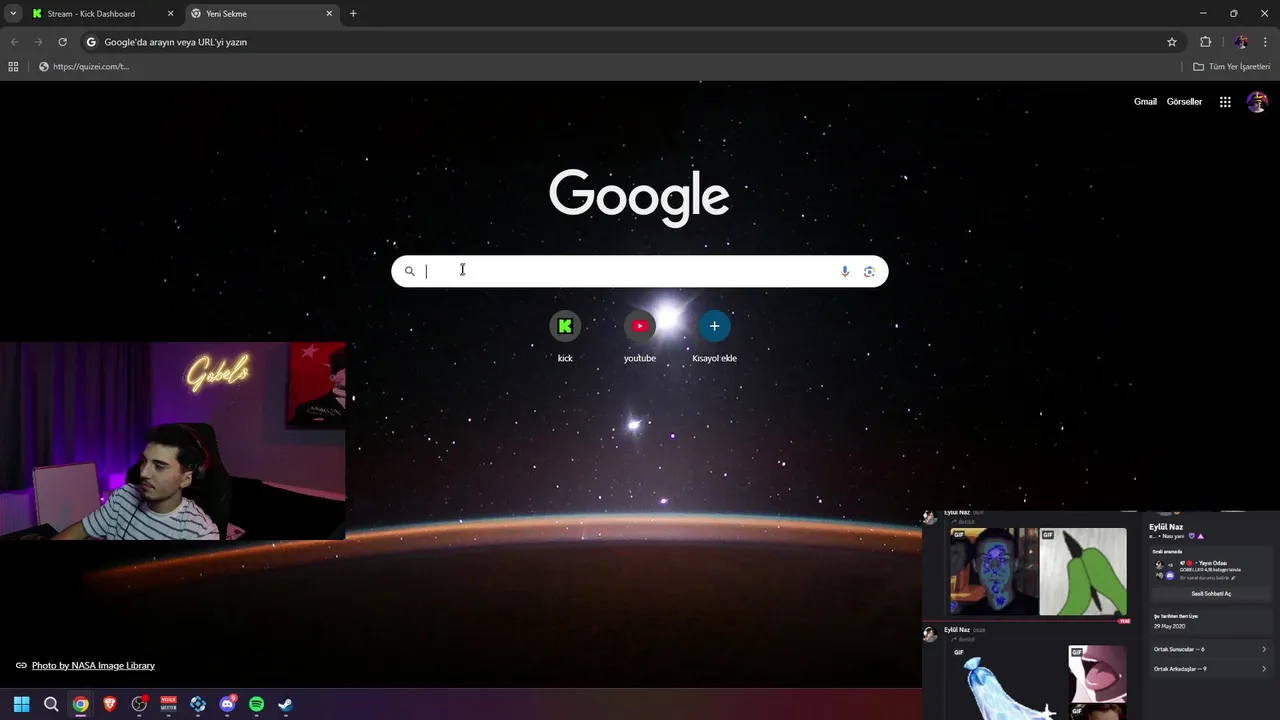1280x720 pixels.
Task: Open the Chrome extensions puzzle icon
Action: (1205, 42)
